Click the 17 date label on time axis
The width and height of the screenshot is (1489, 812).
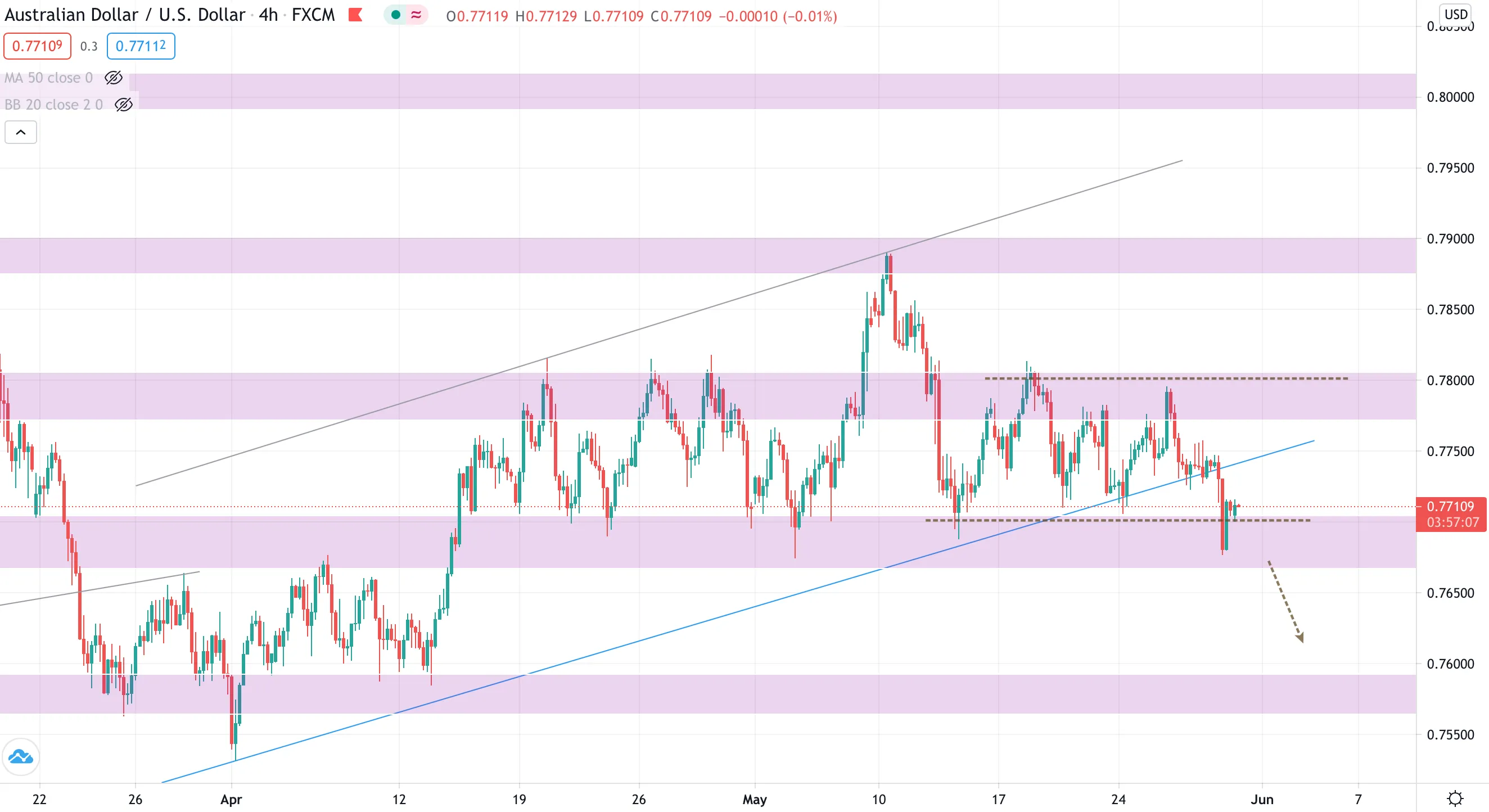click(x=998, y=799)
